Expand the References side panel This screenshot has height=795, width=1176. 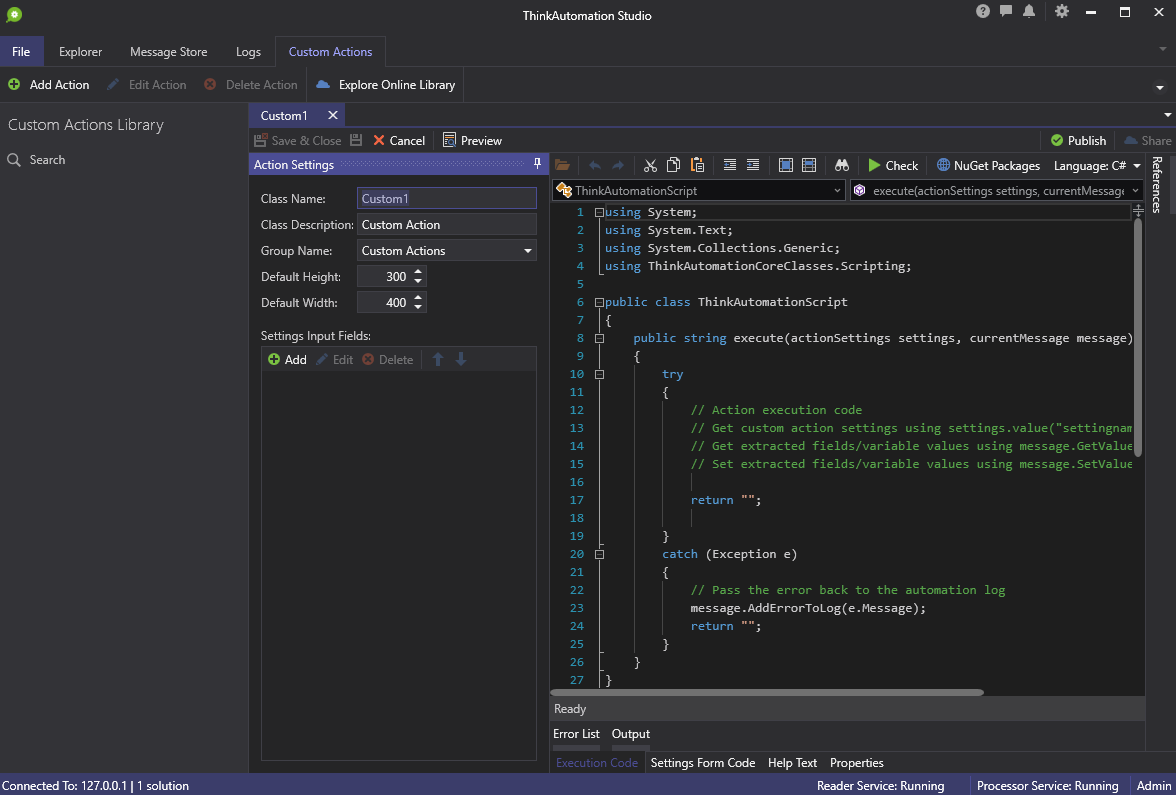1157,185
